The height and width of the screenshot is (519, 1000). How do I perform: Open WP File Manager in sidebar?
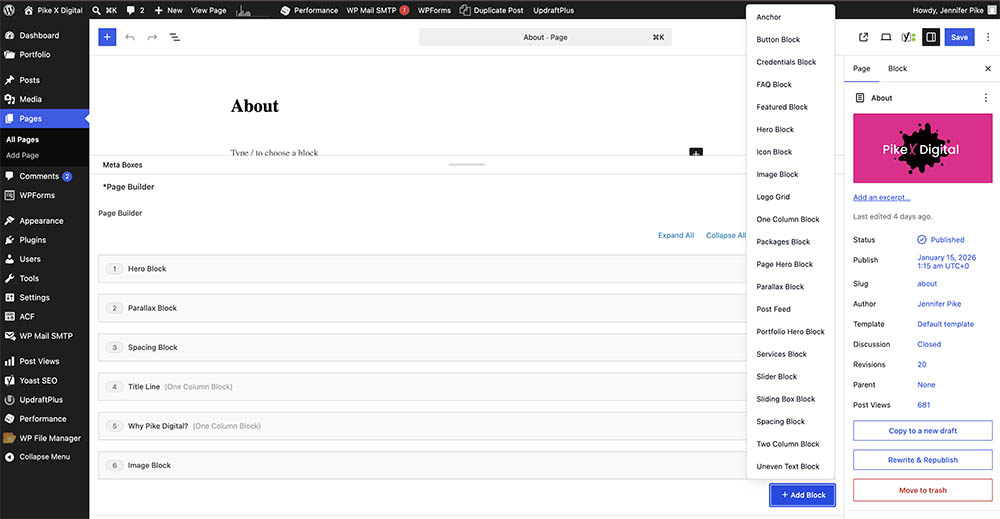pyautogui.click(x=50, y=438)
